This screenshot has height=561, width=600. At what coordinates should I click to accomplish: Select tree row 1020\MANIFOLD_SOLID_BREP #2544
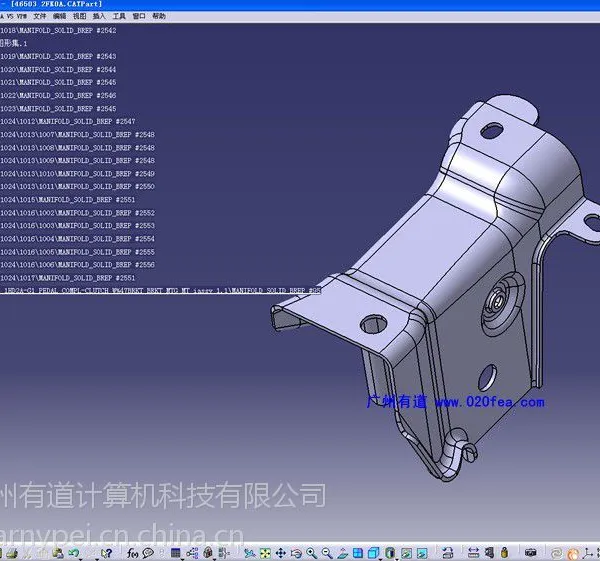click(58, 70)
